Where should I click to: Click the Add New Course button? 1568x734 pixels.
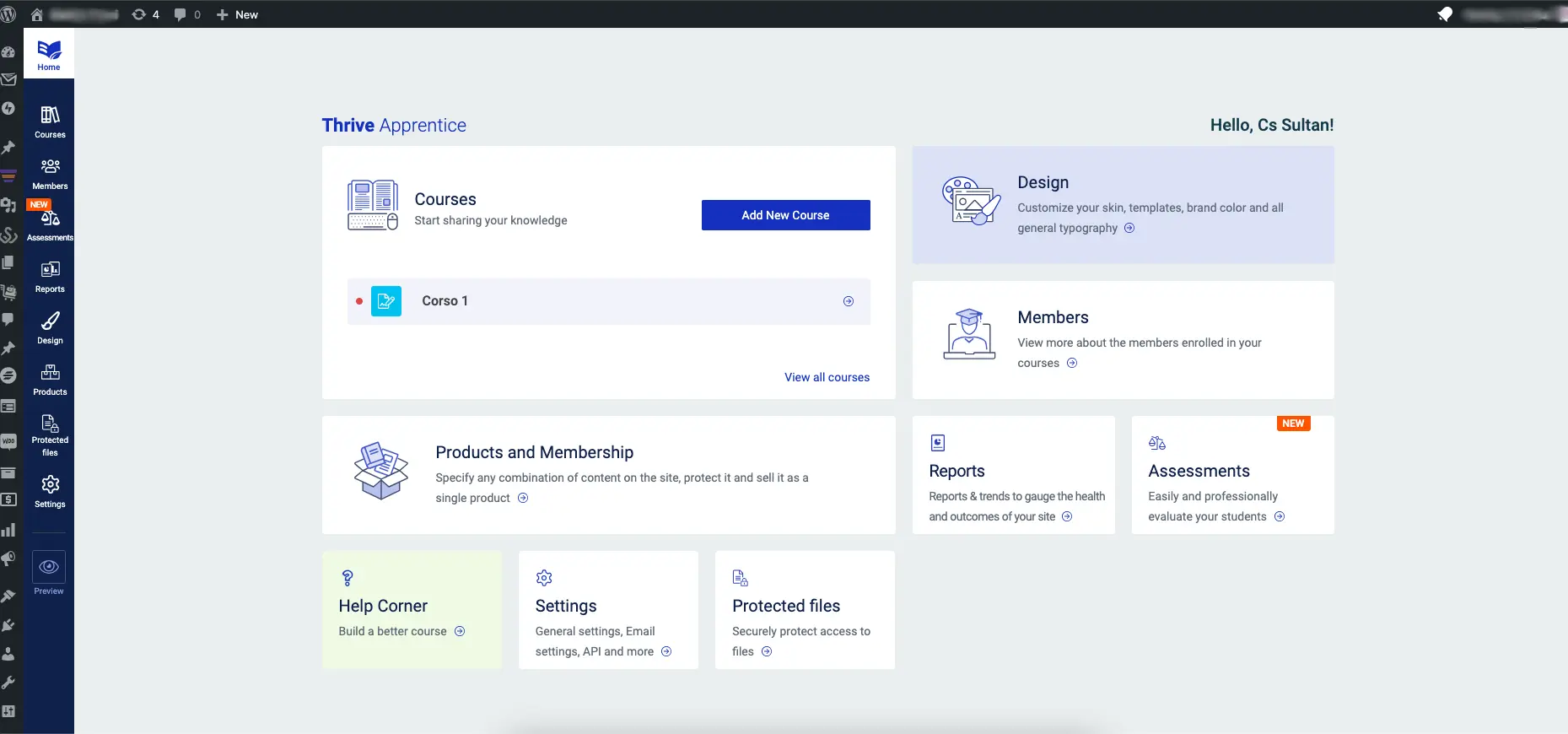point(785,215)
